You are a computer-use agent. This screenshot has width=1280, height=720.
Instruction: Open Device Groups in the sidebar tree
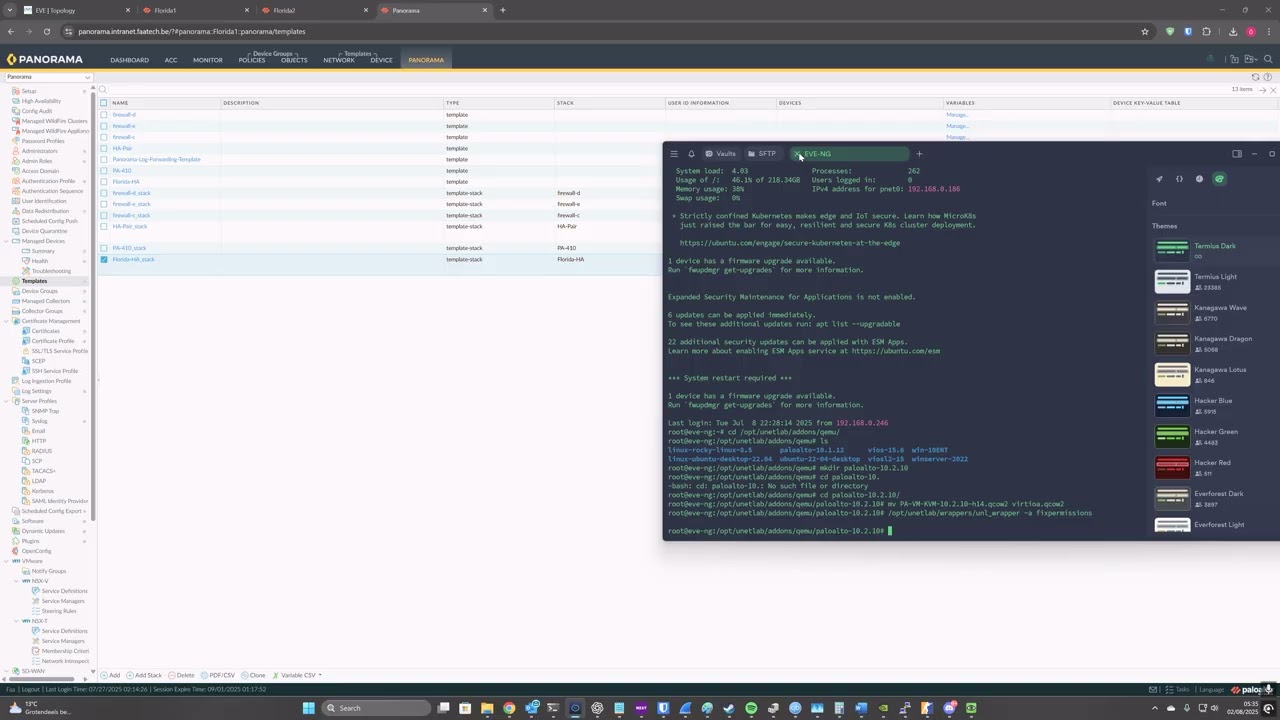[x=40, y=291]
